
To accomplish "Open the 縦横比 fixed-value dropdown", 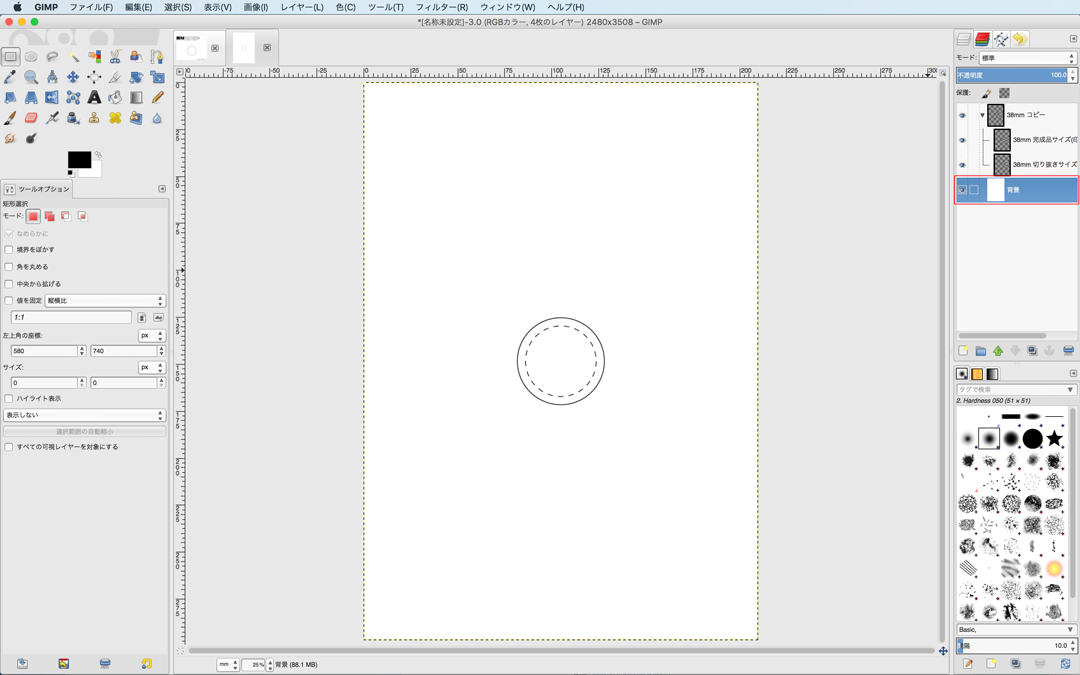I will pyautogui.click(x=104, y=301).
